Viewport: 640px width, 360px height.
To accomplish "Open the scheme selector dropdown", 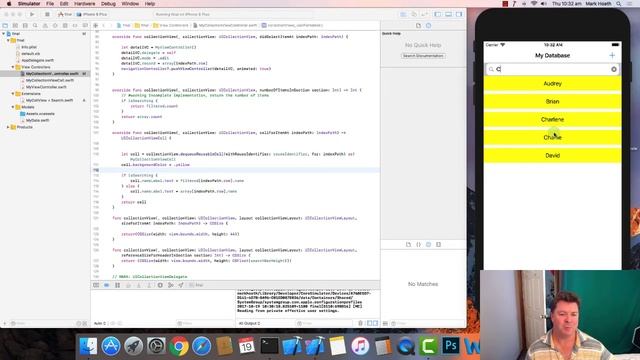I will (65, 14).
